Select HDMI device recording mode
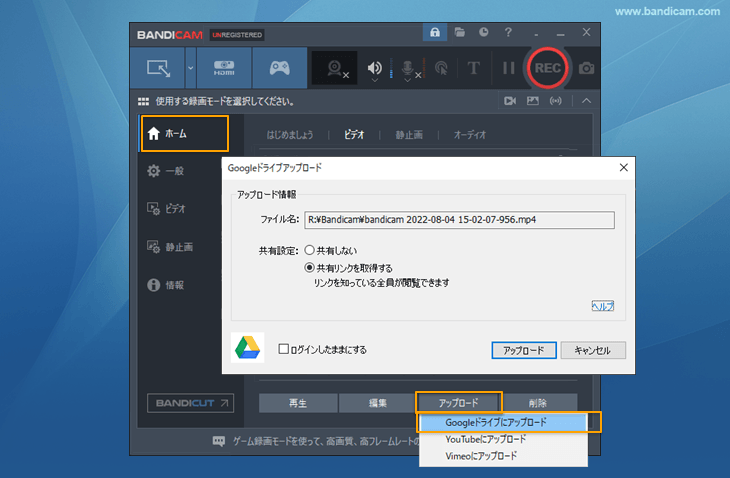This screenshot has height=478, width=730. point(224,68)
